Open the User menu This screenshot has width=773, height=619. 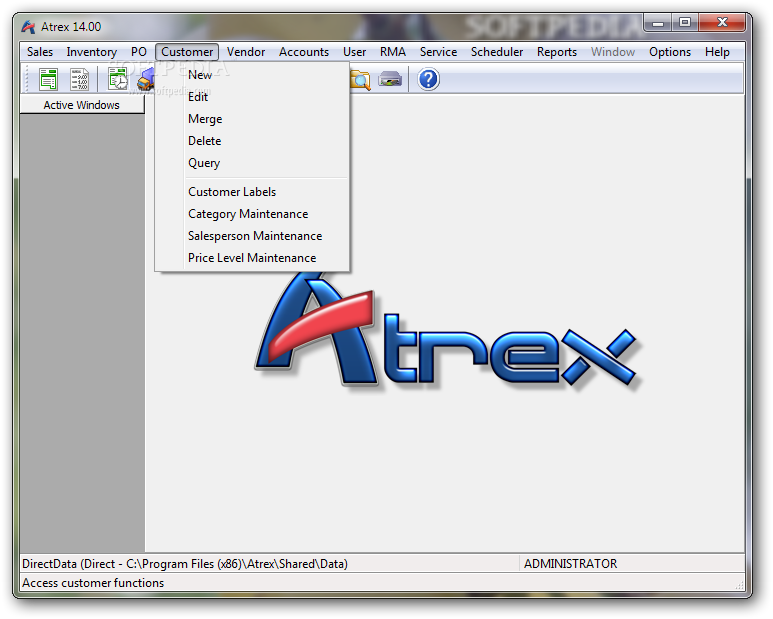tap(354, 52)
